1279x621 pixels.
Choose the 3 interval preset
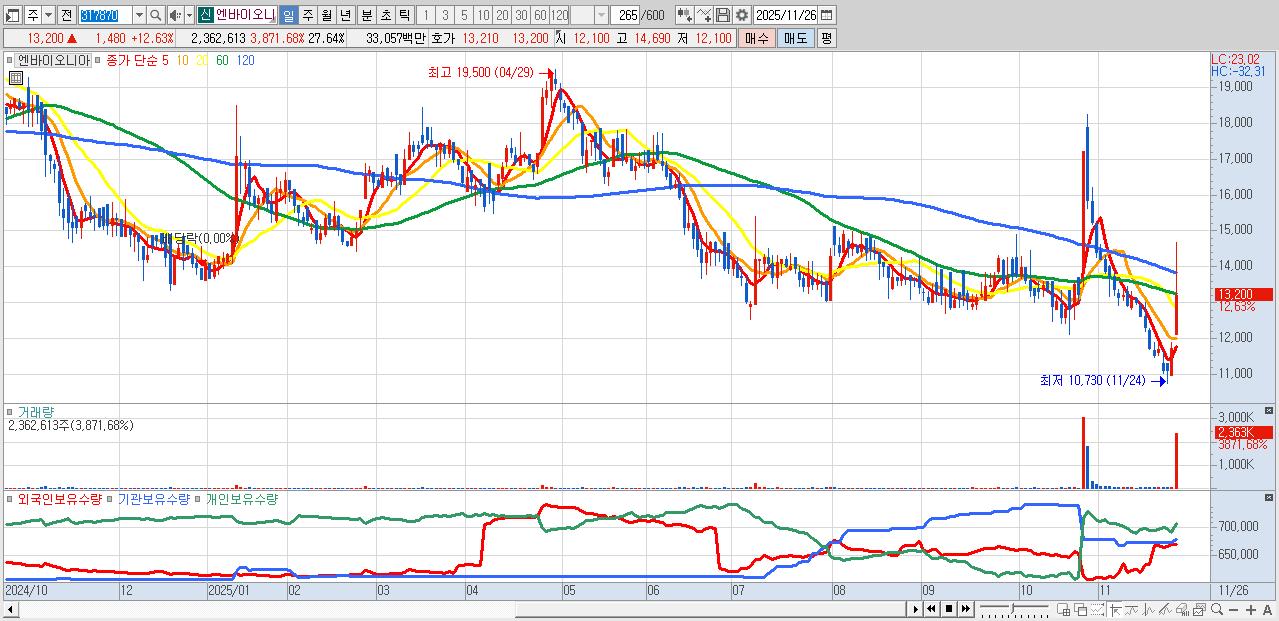[445, 15]
